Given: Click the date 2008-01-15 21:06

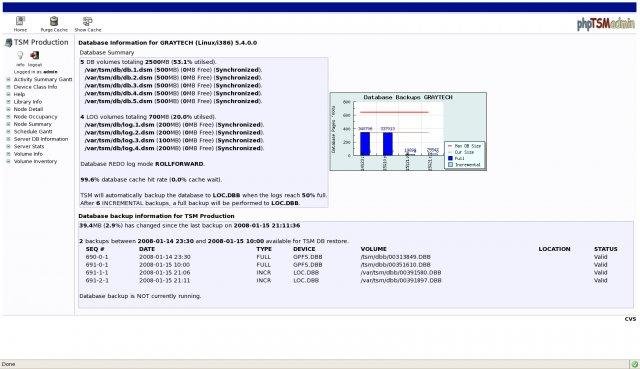Looking at the screenshot, I should [x=164, y=273].
